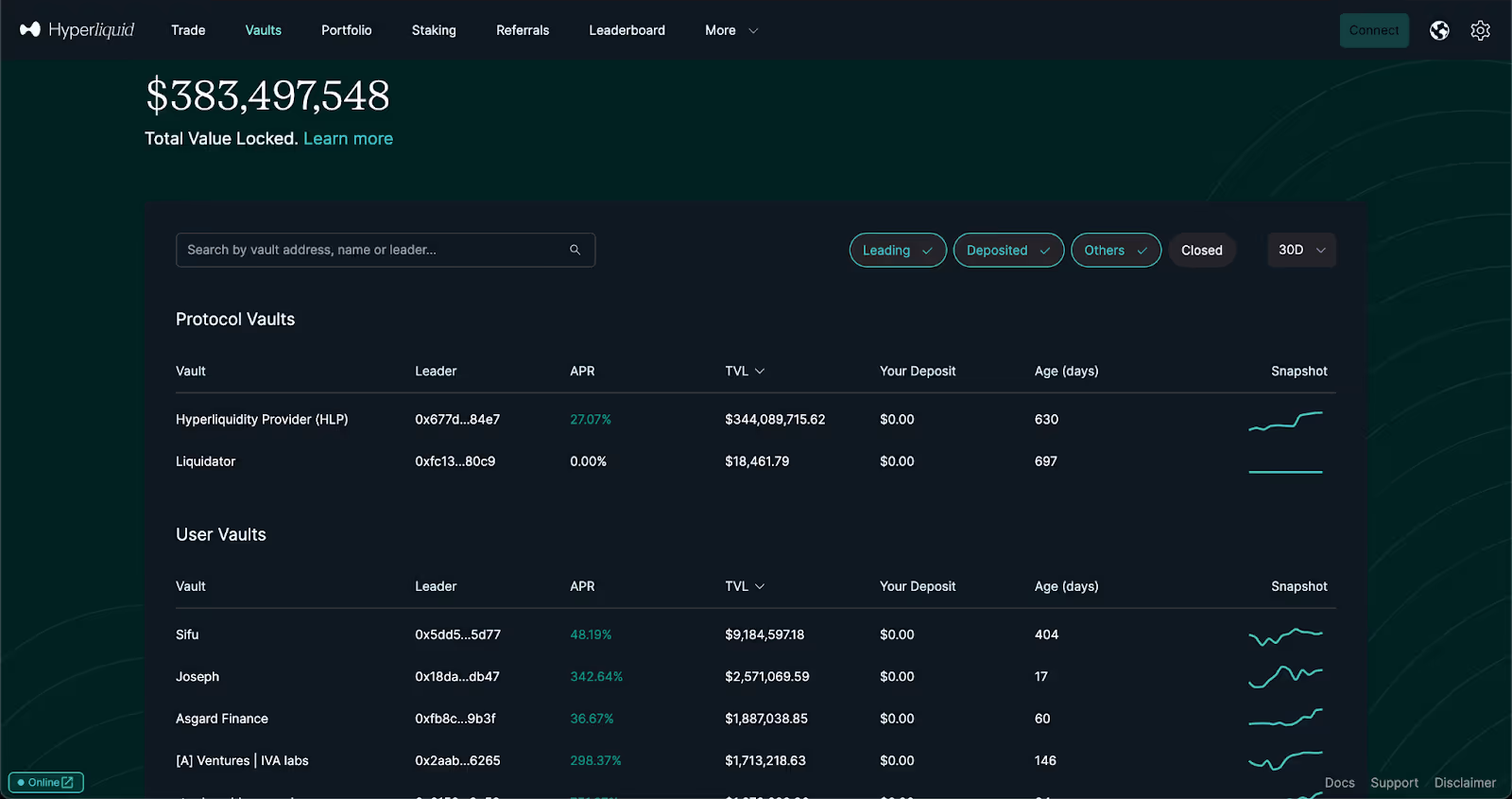This screenshot has height=799, width=1512.
Task: Sort Protocol Vaults by TVL
Action: point(745,371)
